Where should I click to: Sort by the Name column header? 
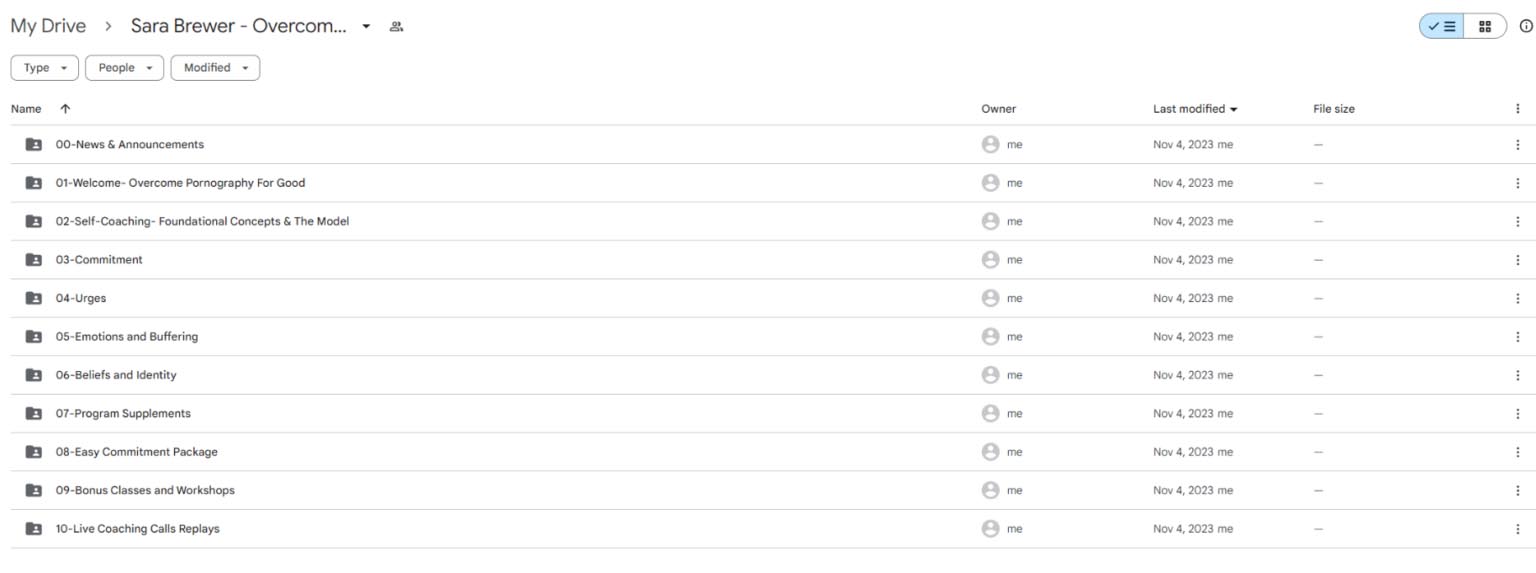26,109
